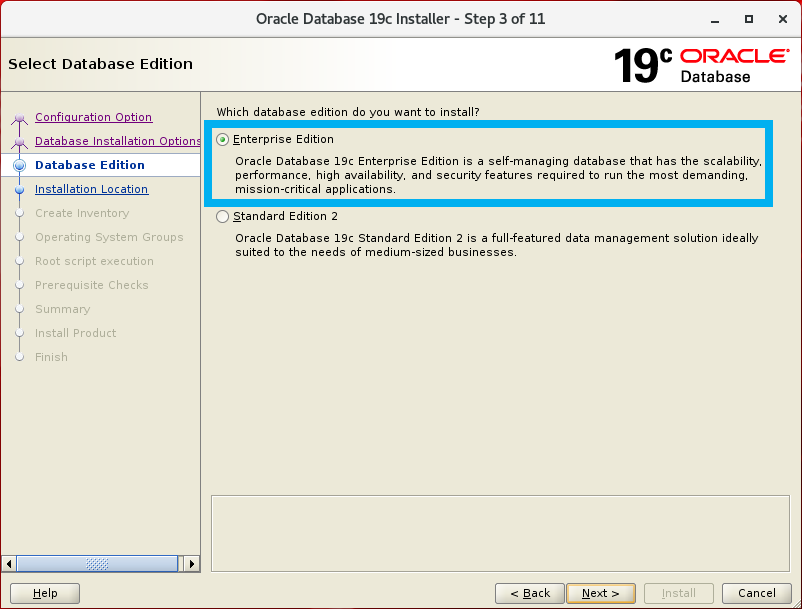Click the Install Product step label
Image resolution: width=802 pixels, height=609 pixels.
[x=75, y=333]
